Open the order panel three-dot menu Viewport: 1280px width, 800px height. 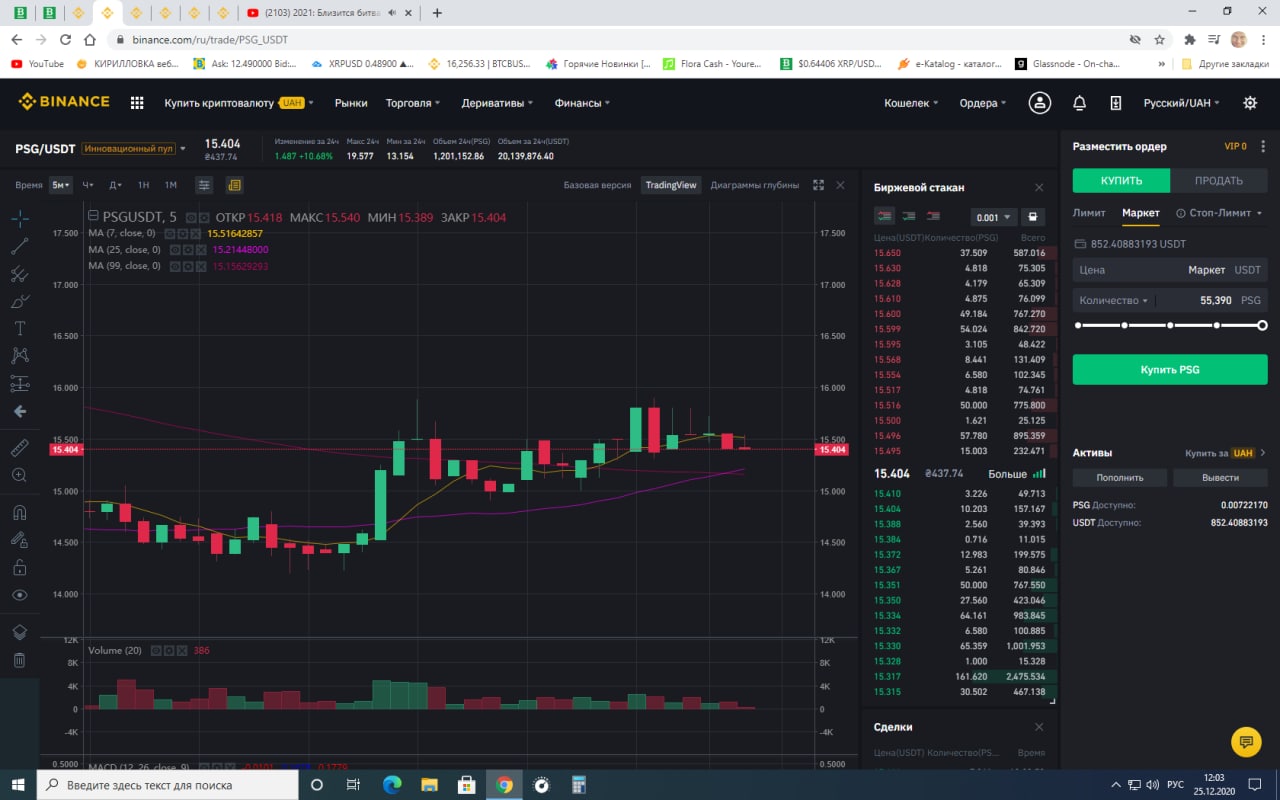[1263, 146]
